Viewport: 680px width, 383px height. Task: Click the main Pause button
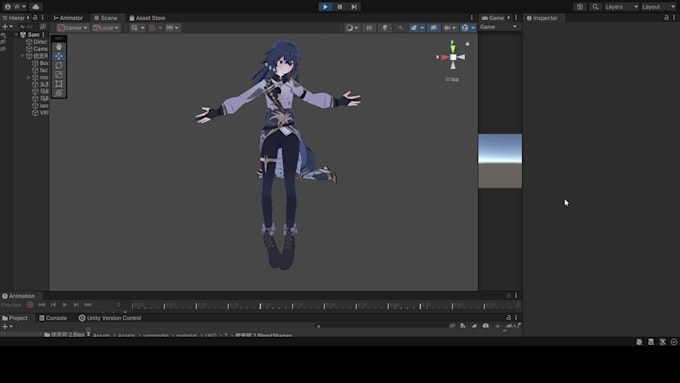pos(340,7)
